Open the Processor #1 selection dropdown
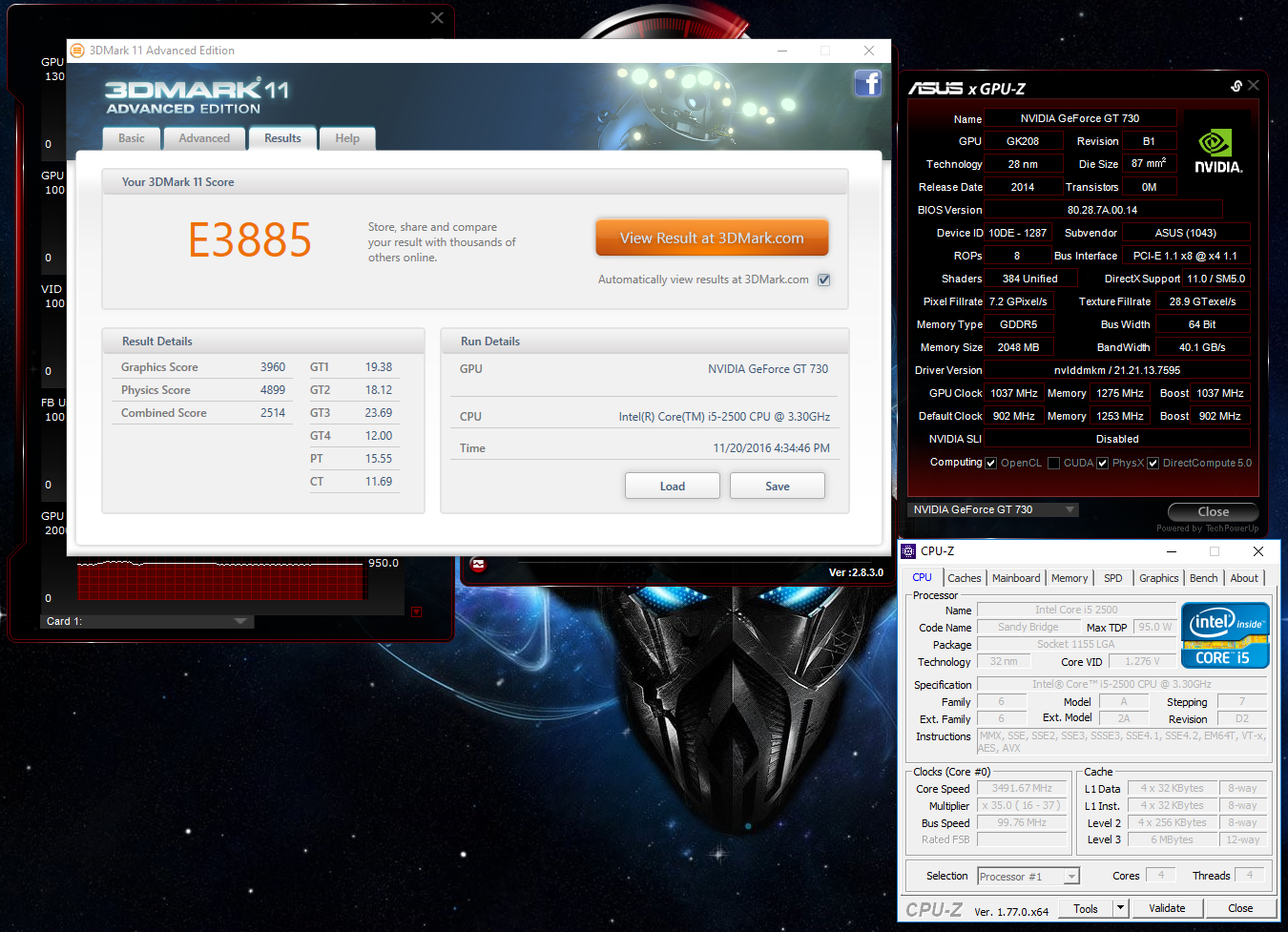 point(1028,877)
